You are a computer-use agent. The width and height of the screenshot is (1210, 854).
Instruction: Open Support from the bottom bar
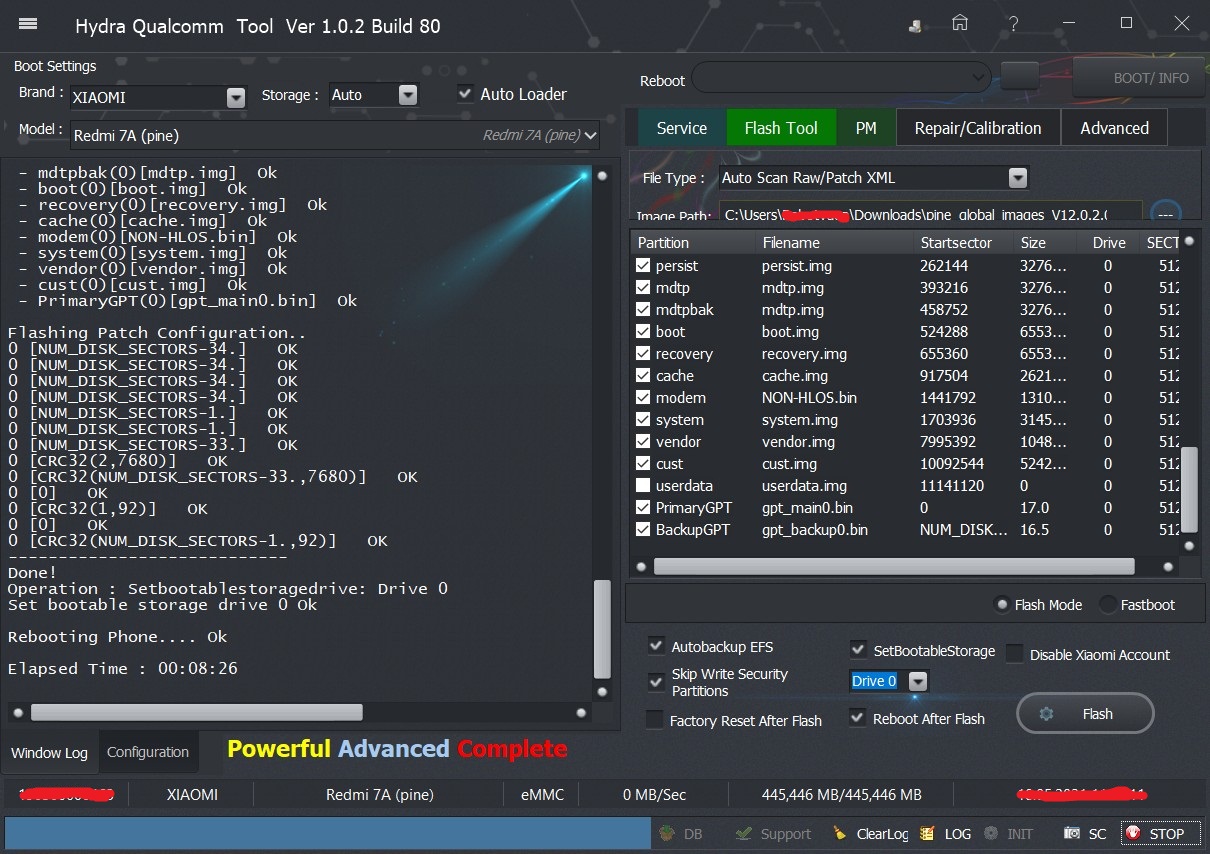click(x=772, y=833)
